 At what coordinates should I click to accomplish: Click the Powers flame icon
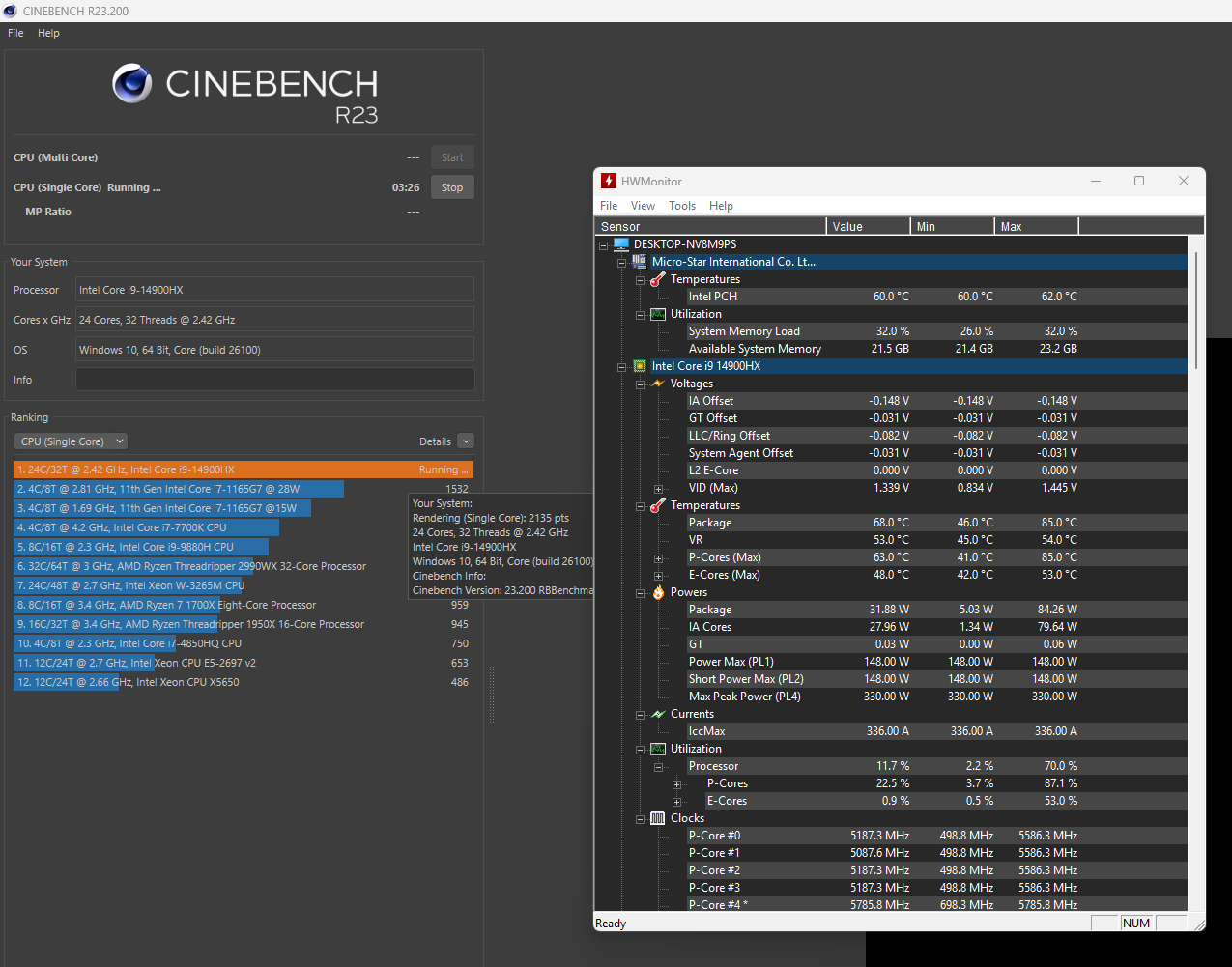point(658,592)
